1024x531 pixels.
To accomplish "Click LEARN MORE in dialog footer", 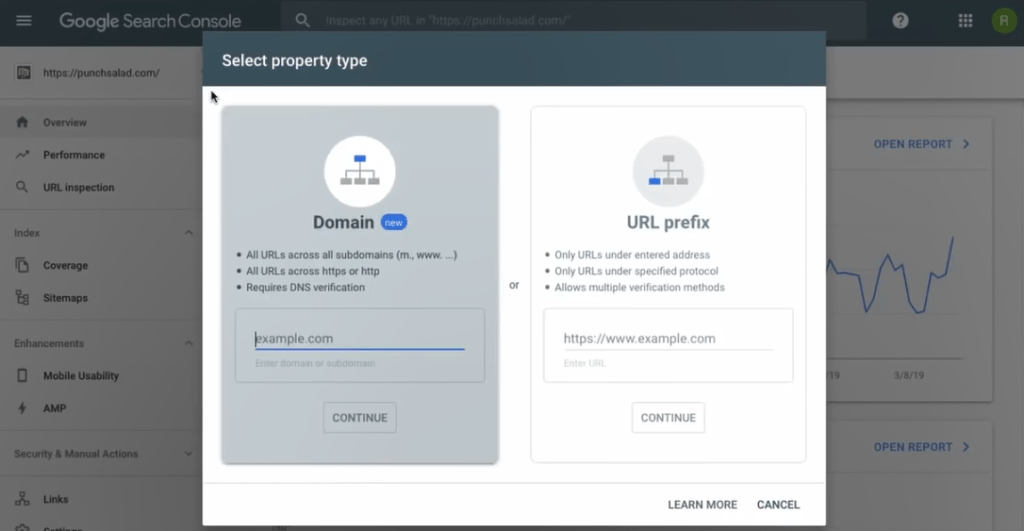I will pyautogui.click(x=702, y=505).
